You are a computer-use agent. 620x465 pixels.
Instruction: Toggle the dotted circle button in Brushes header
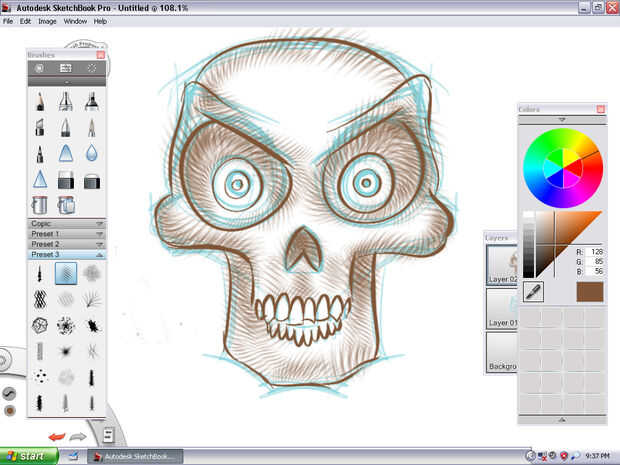tap(92, 68)
